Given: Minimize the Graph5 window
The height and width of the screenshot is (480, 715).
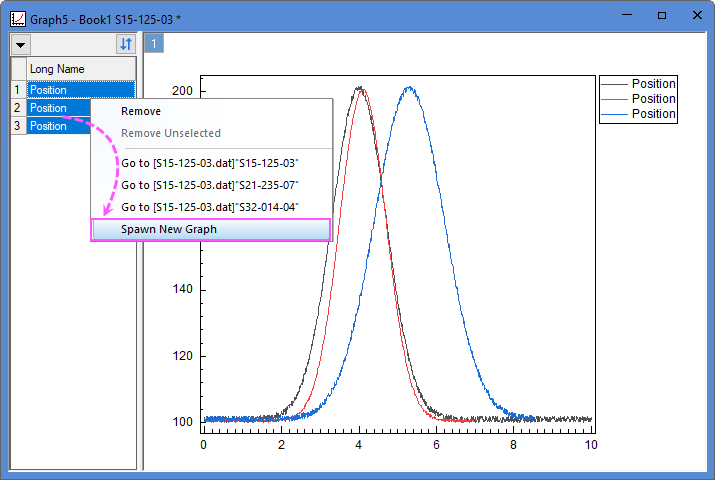Looking at the screenshot, I should 627,15.
